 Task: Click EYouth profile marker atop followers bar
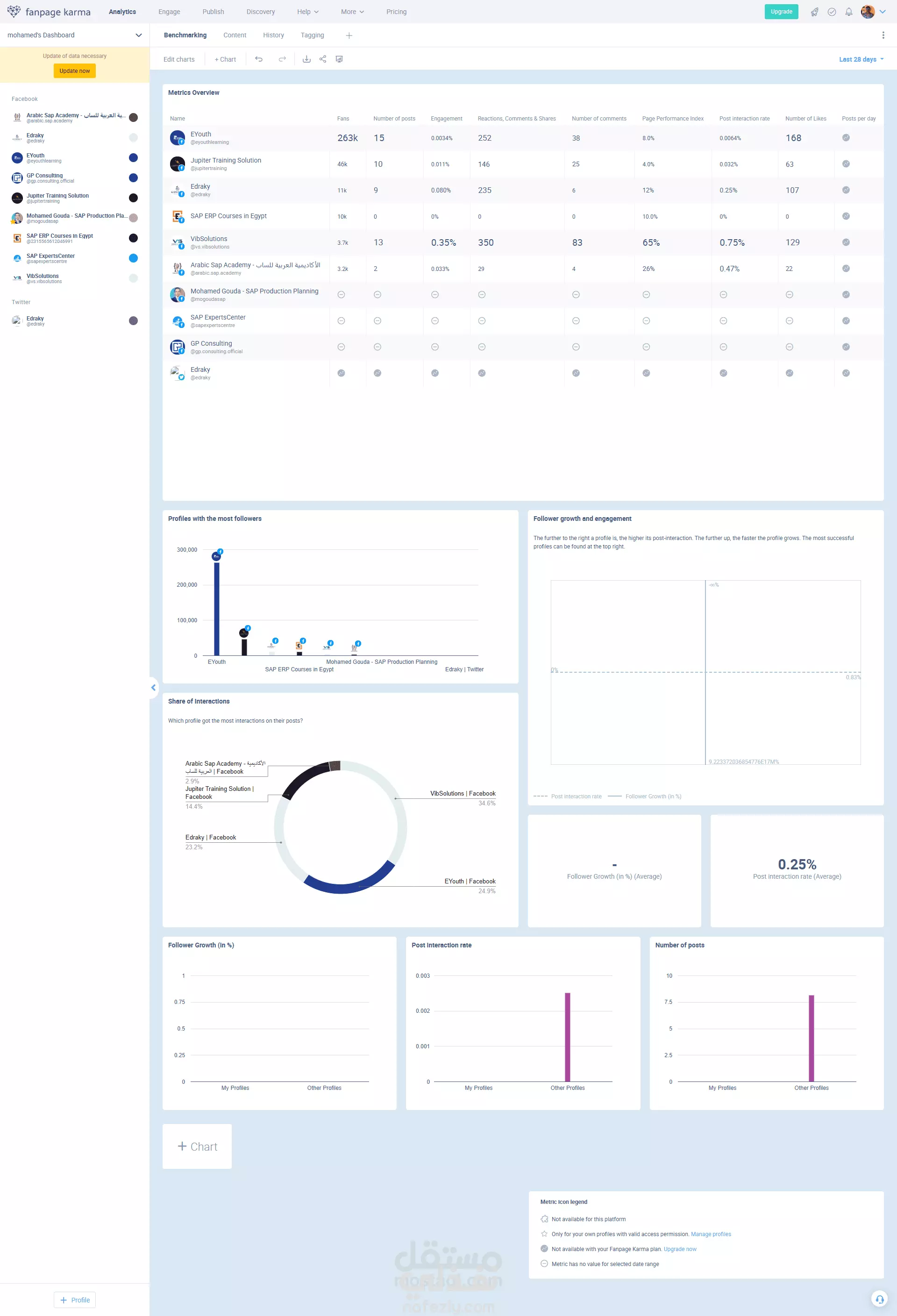pos(216,555)
